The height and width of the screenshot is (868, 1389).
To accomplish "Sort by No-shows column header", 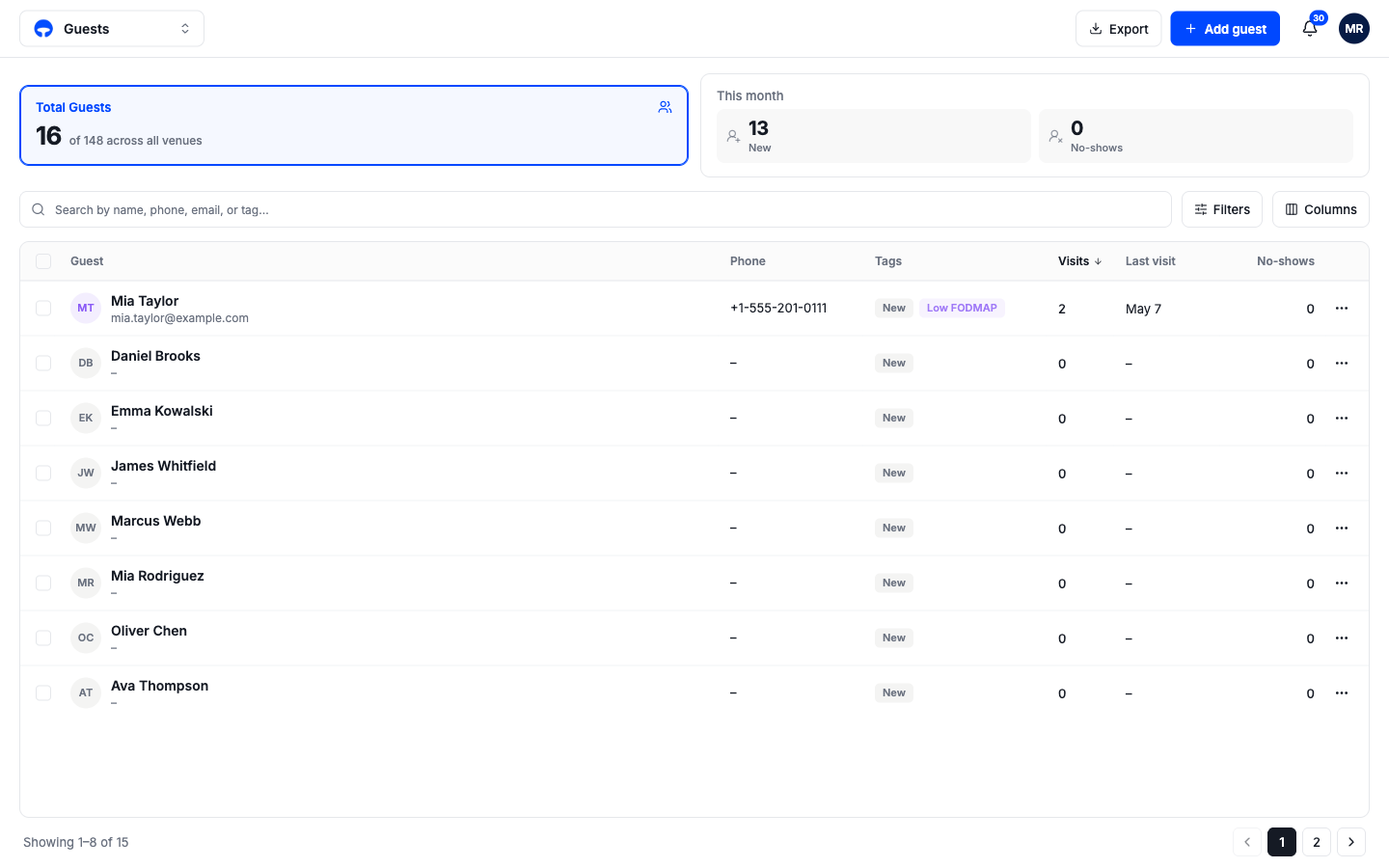I will 1286,261.
